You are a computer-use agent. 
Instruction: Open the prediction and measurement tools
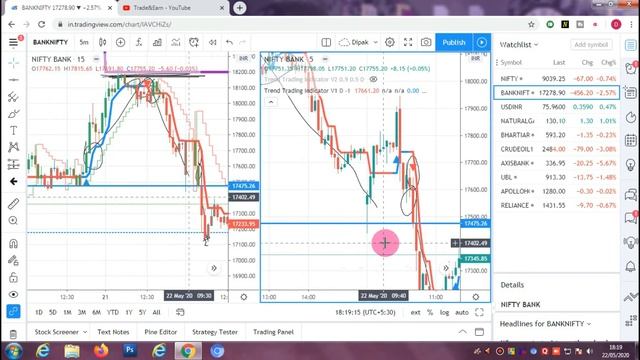pyautogui.click(x=13, y=164)
